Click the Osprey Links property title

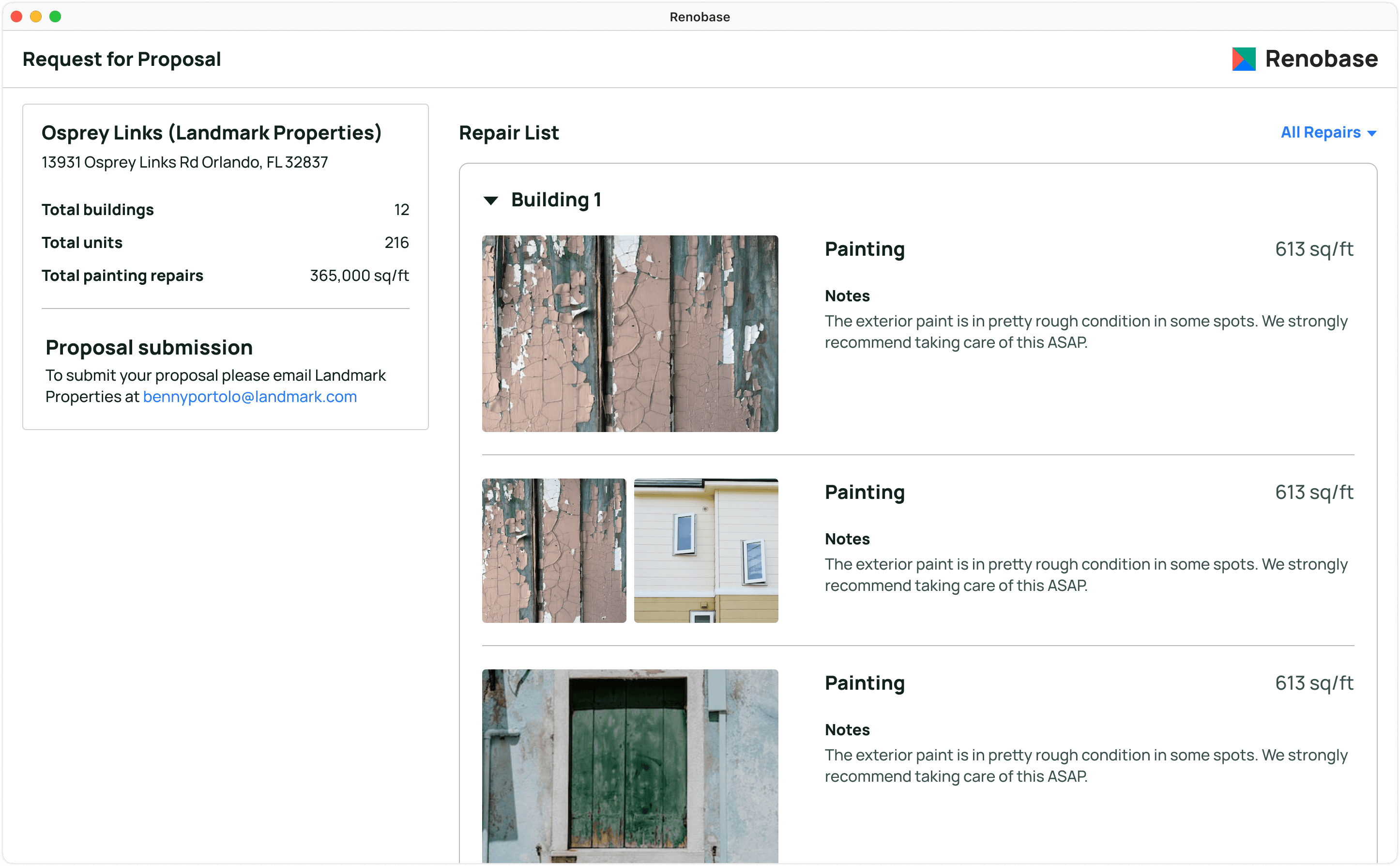[211, 133]
